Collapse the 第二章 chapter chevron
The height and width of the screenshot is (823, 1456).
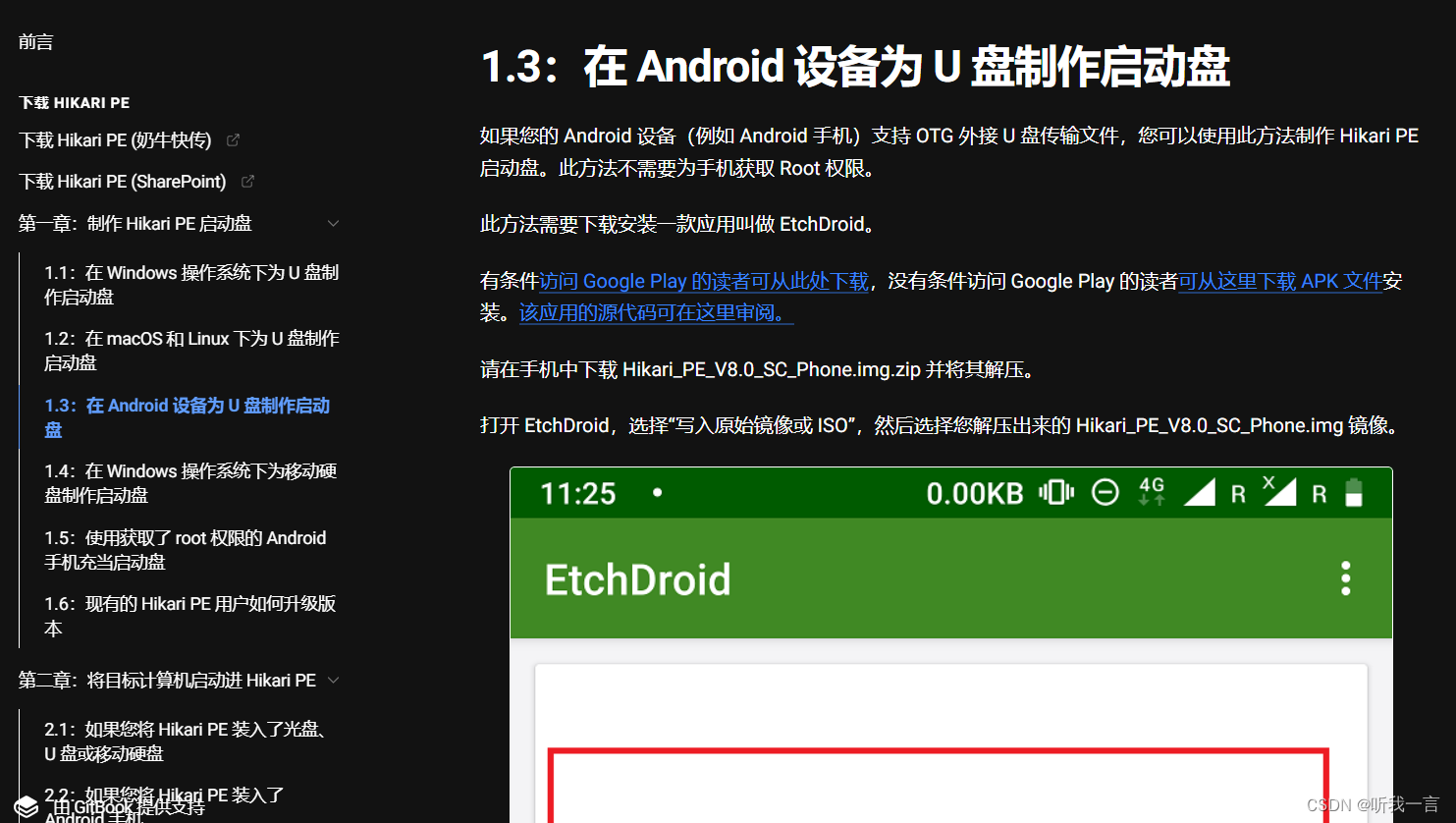pyautogui.click(x=333, y=681)
